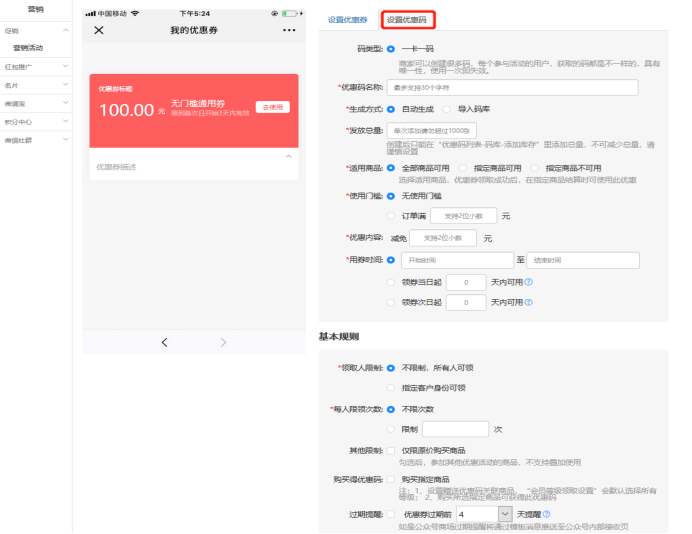
Task: Click 去使用 button on the coupon card
Action: [273, 107]
